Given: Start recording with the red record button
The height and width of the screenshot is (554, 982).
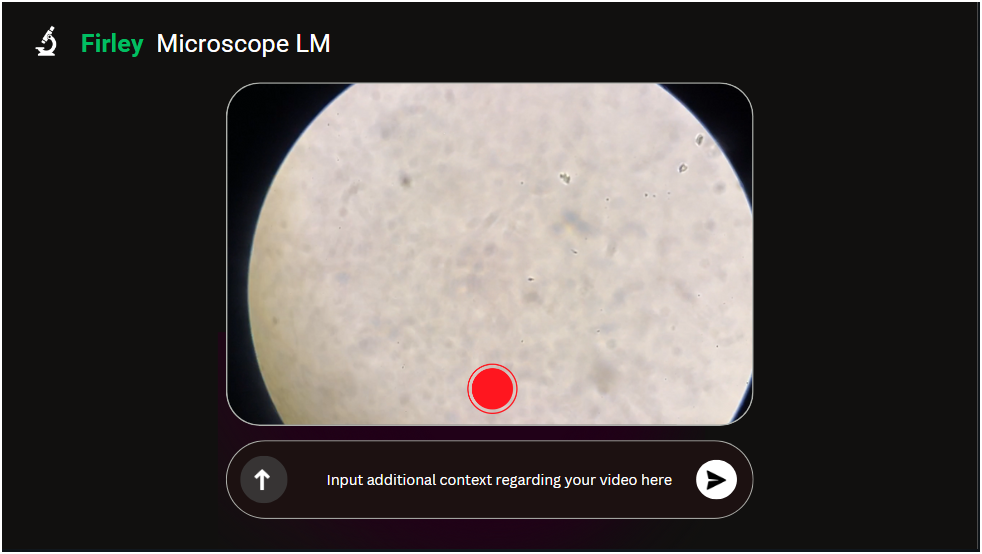Looking at the screenshot, I should (492, 389).
